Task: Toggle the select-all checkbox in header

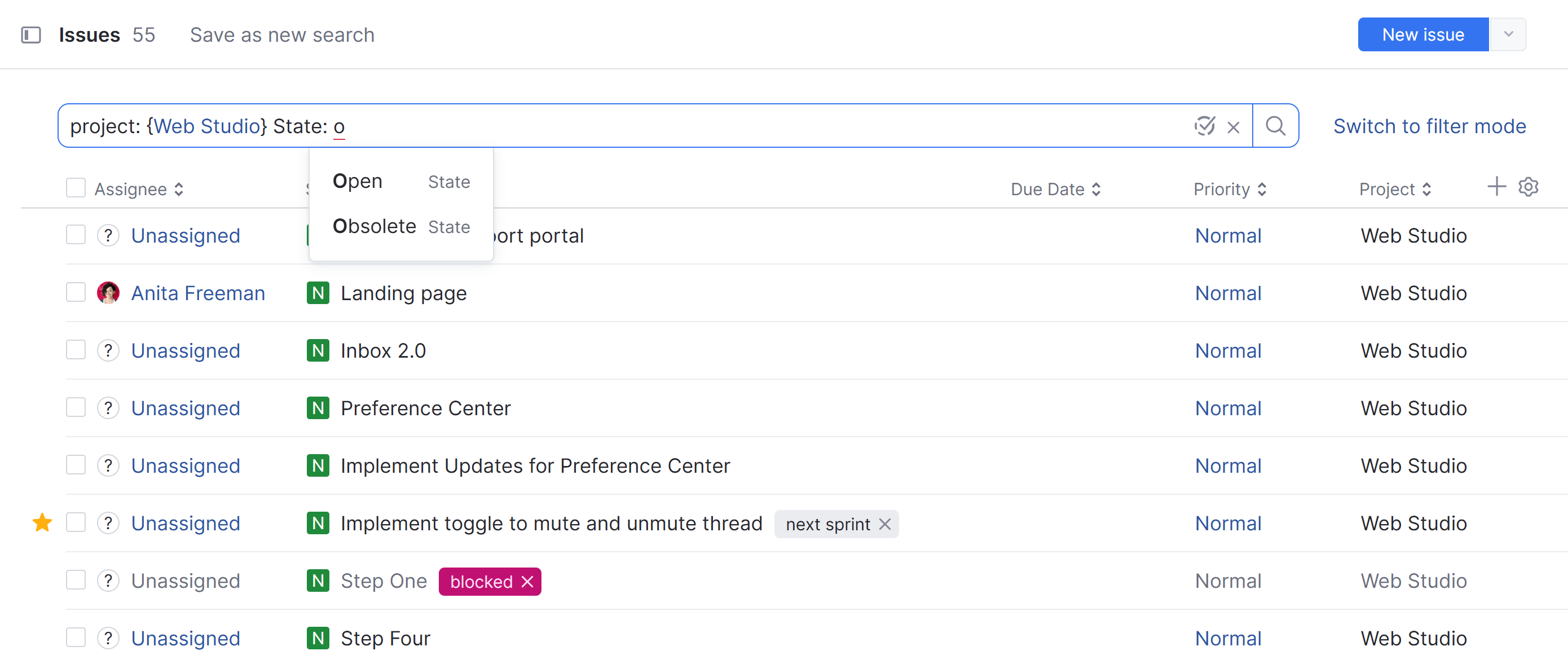Action: point(76,188)
